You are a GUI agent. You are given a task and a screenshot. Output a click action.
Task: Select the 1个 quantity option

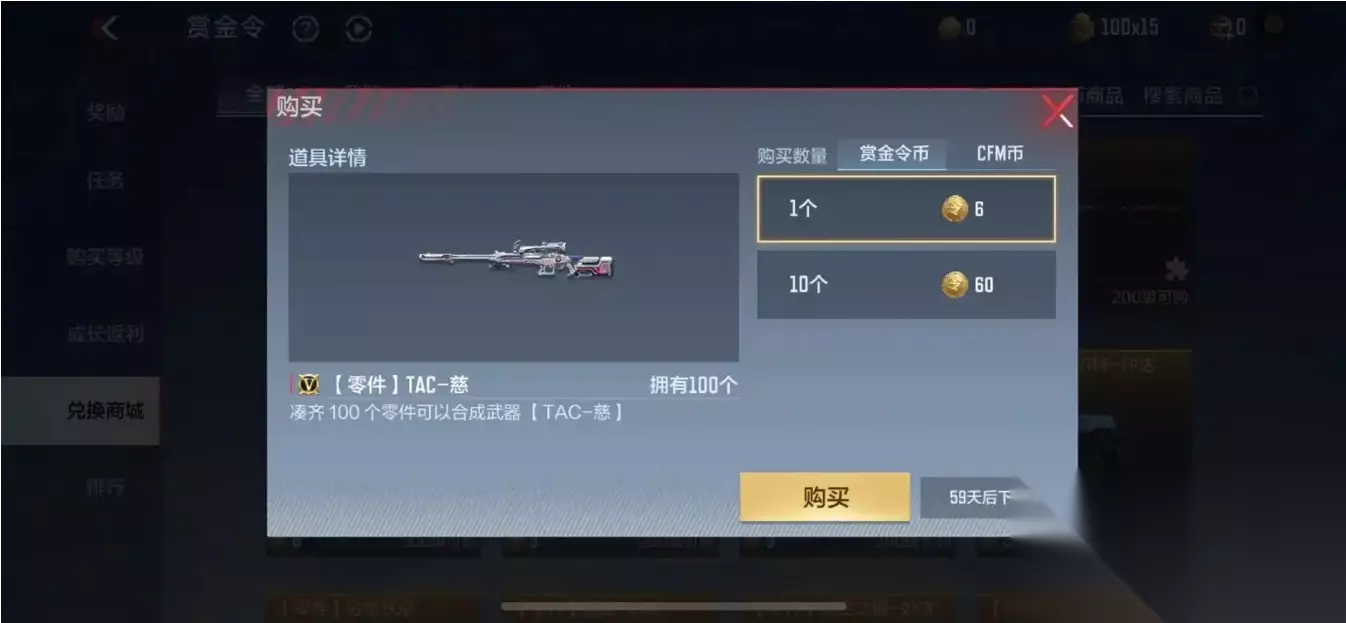click(906, 209)
